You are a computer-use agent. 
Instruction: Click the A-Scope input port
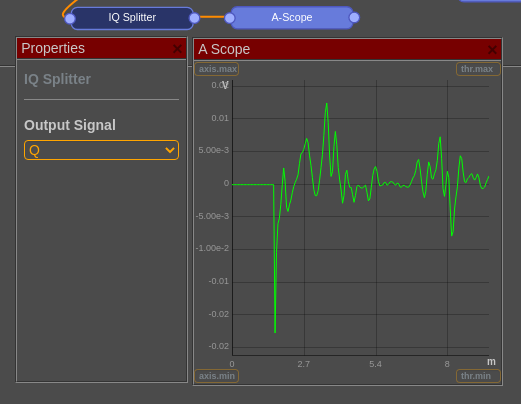tap(230, 18)
